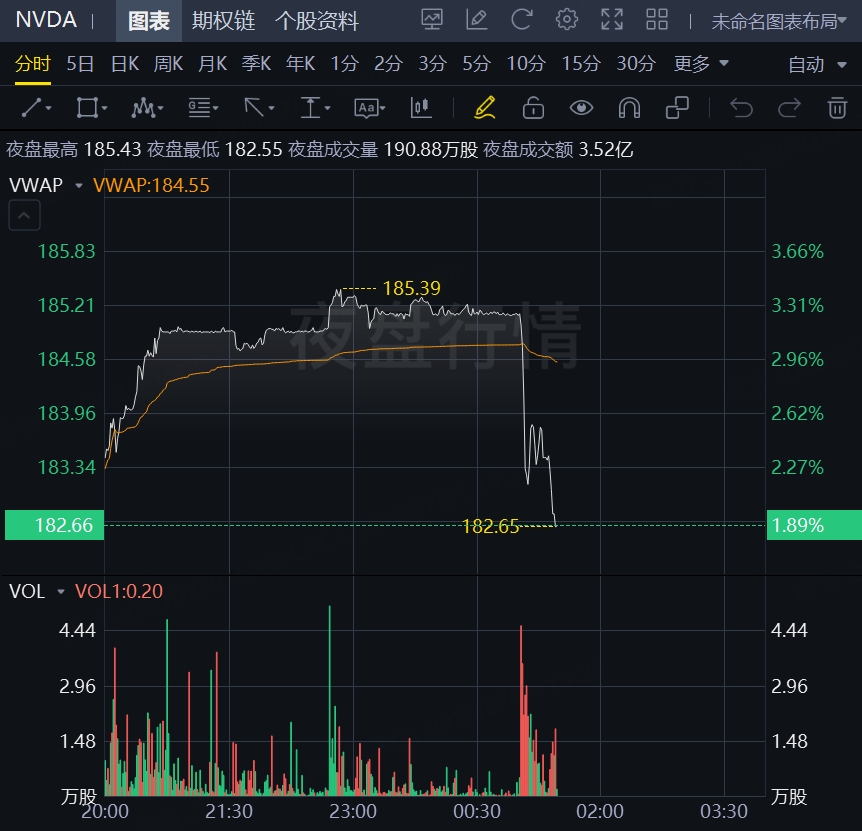The image size is (862, 831).
Task: Select the 30分 timeframe
Action: [636, 64]
